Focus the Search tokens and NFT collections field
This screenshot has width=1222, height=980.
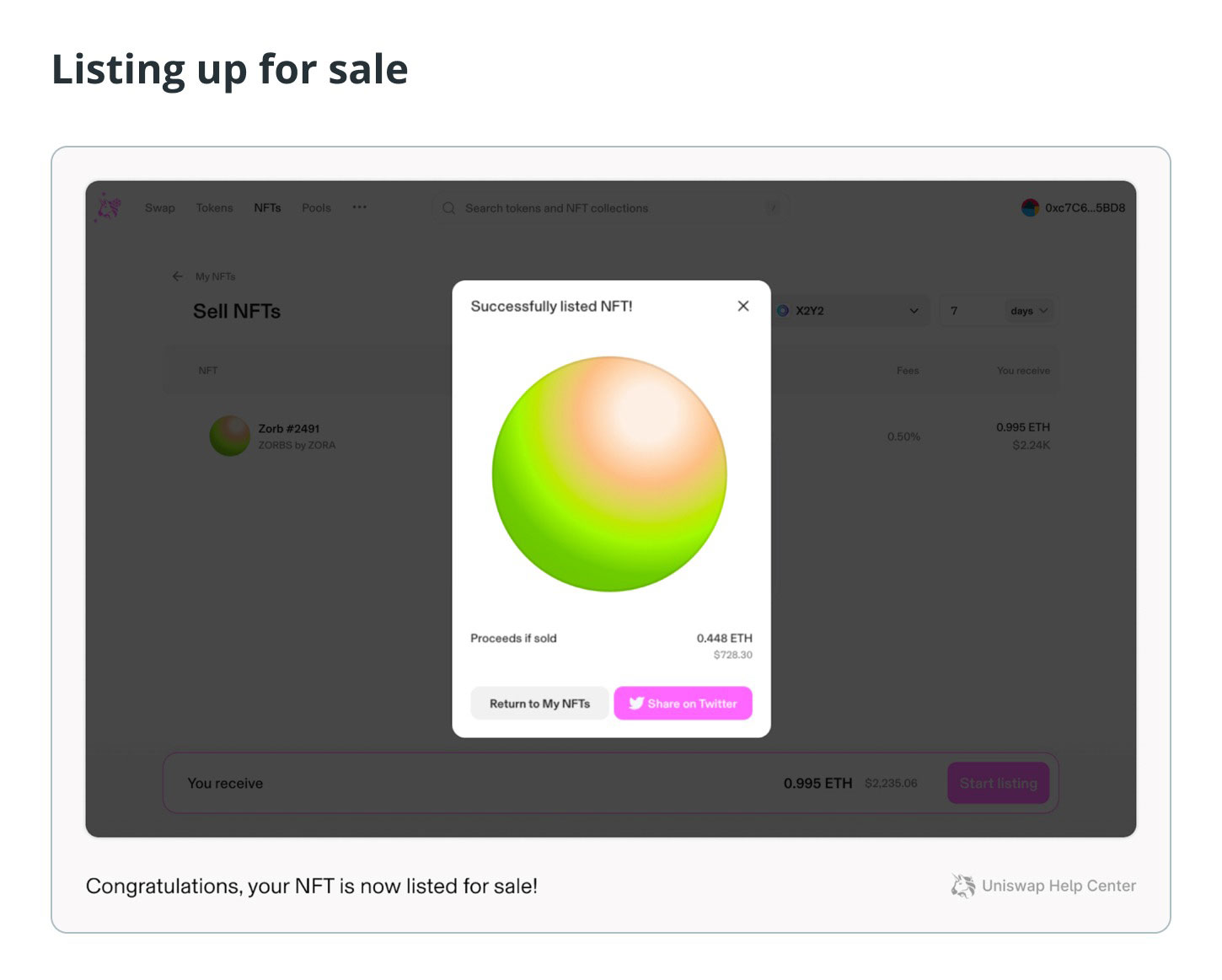click(611, 208)
